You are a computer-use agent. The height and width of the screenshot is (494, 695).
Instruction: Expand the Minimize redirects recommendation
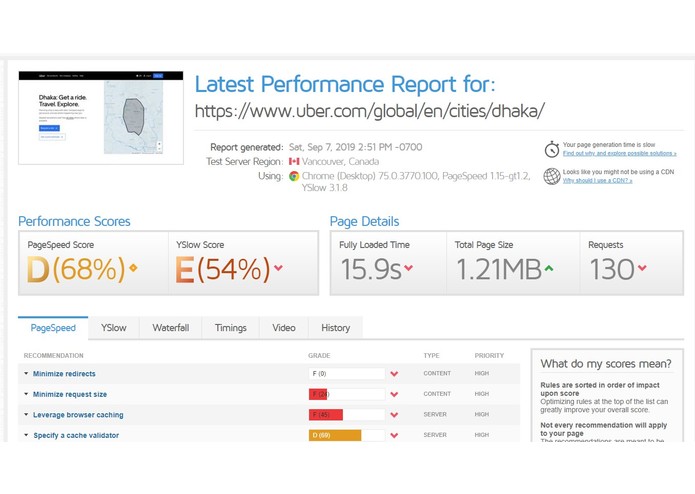(x=26, y=373)
